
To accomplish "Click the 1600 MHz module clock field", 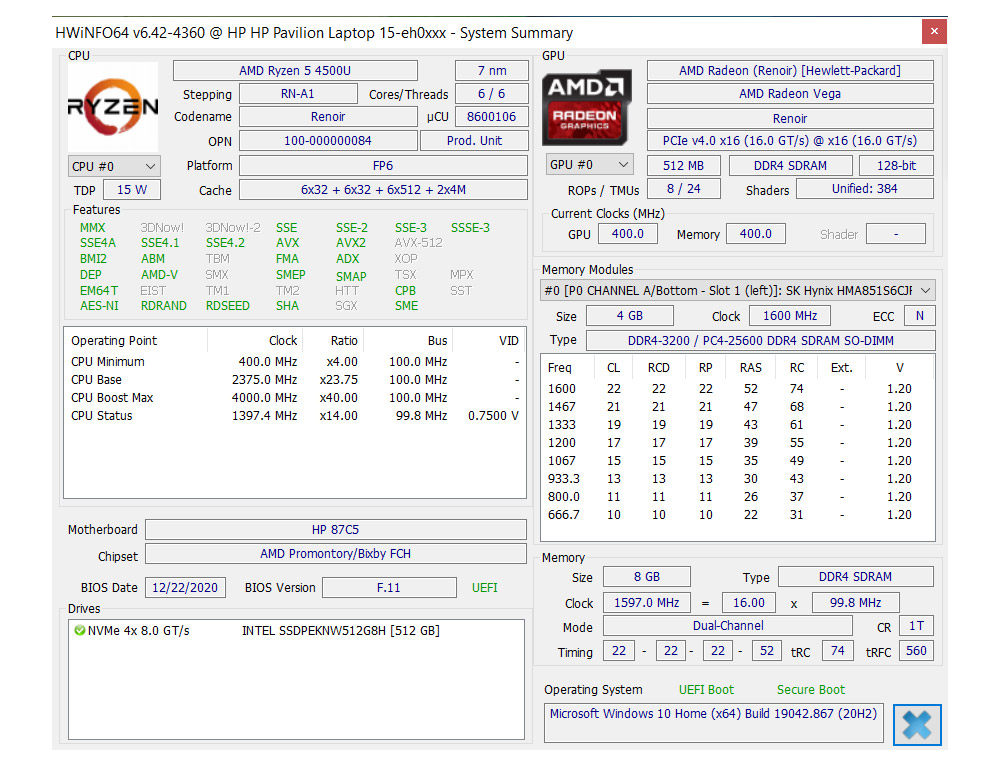I will click(x=790, y=316).
